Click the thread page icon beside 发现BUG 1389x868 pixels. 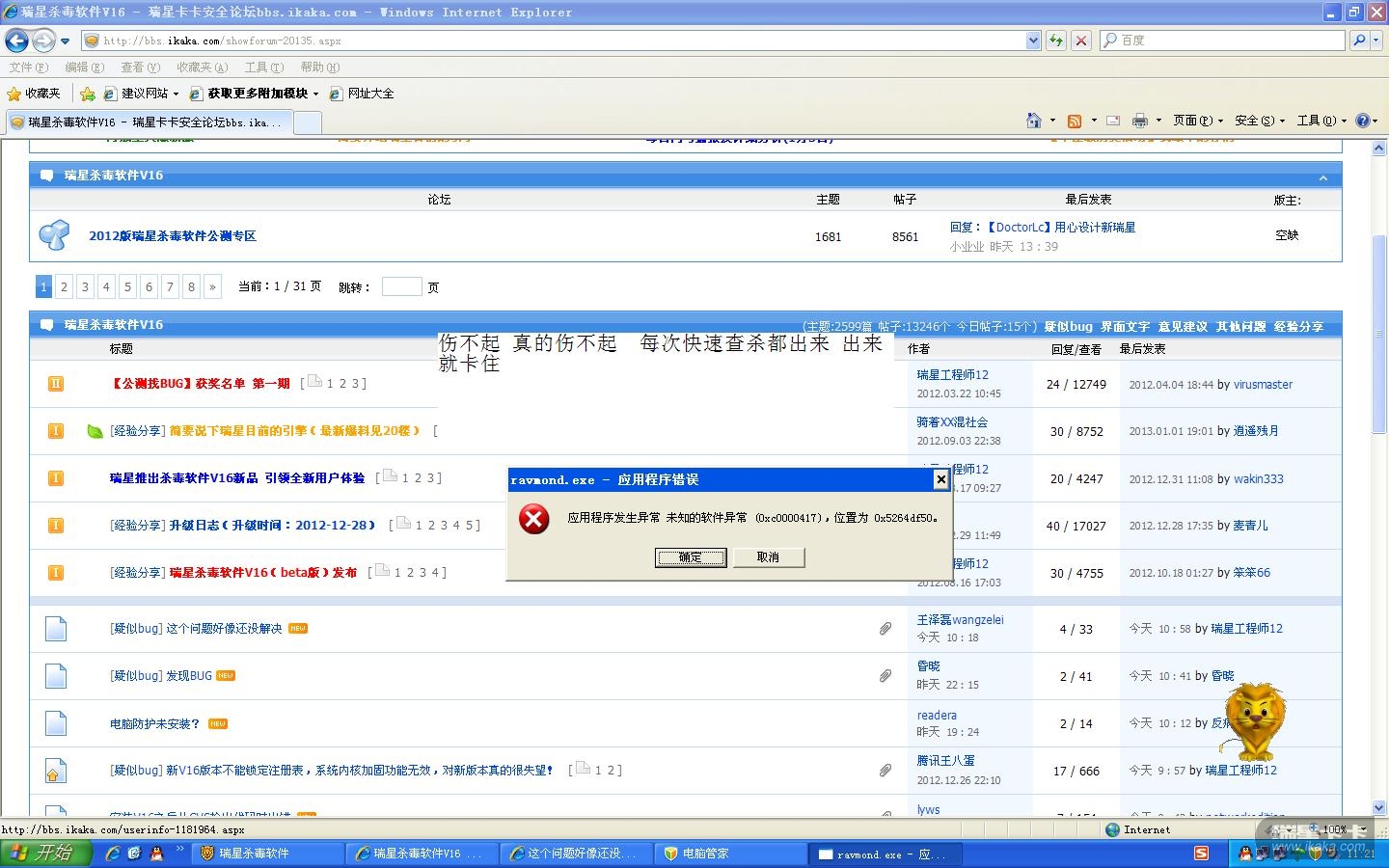pos(56,676)
